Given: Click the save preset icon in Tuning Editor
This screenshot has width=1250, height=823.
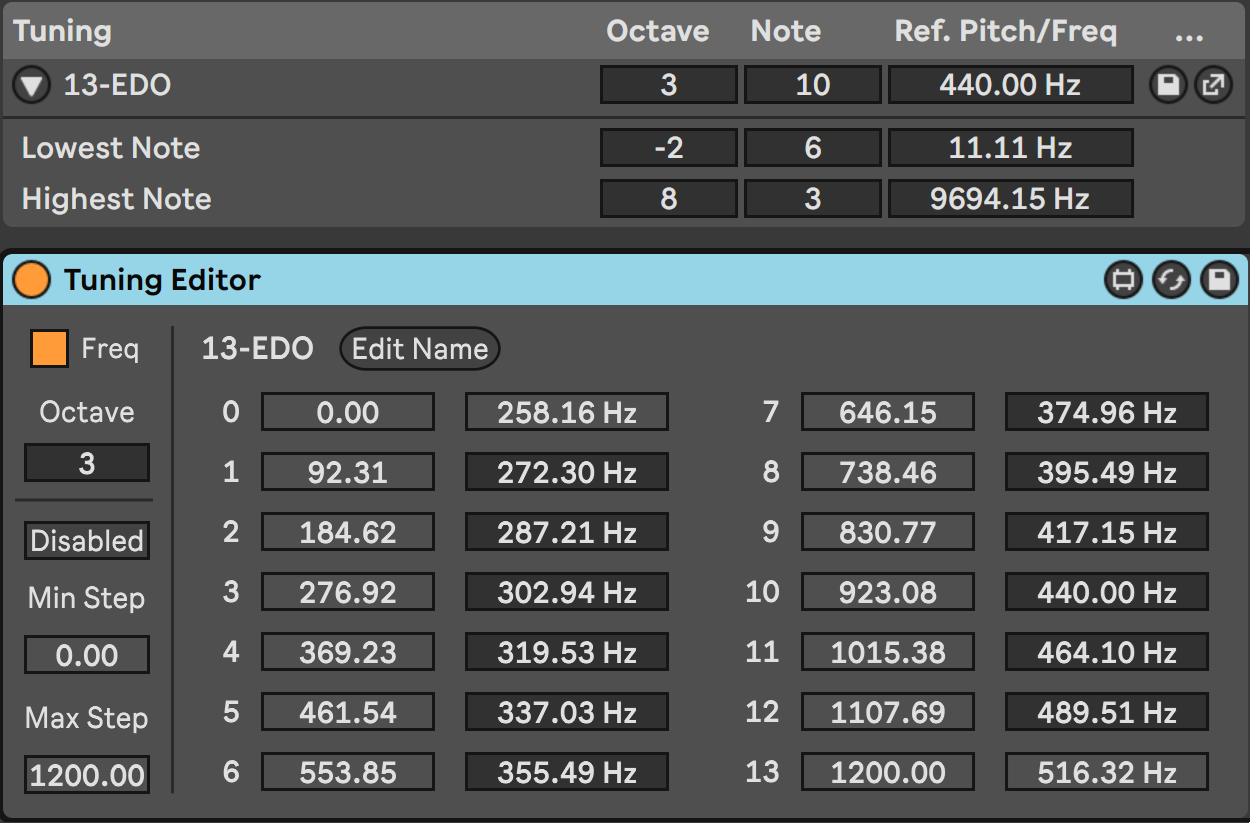Looking at the screenshot, I should pyautogui.click(x=1218, y=280).
